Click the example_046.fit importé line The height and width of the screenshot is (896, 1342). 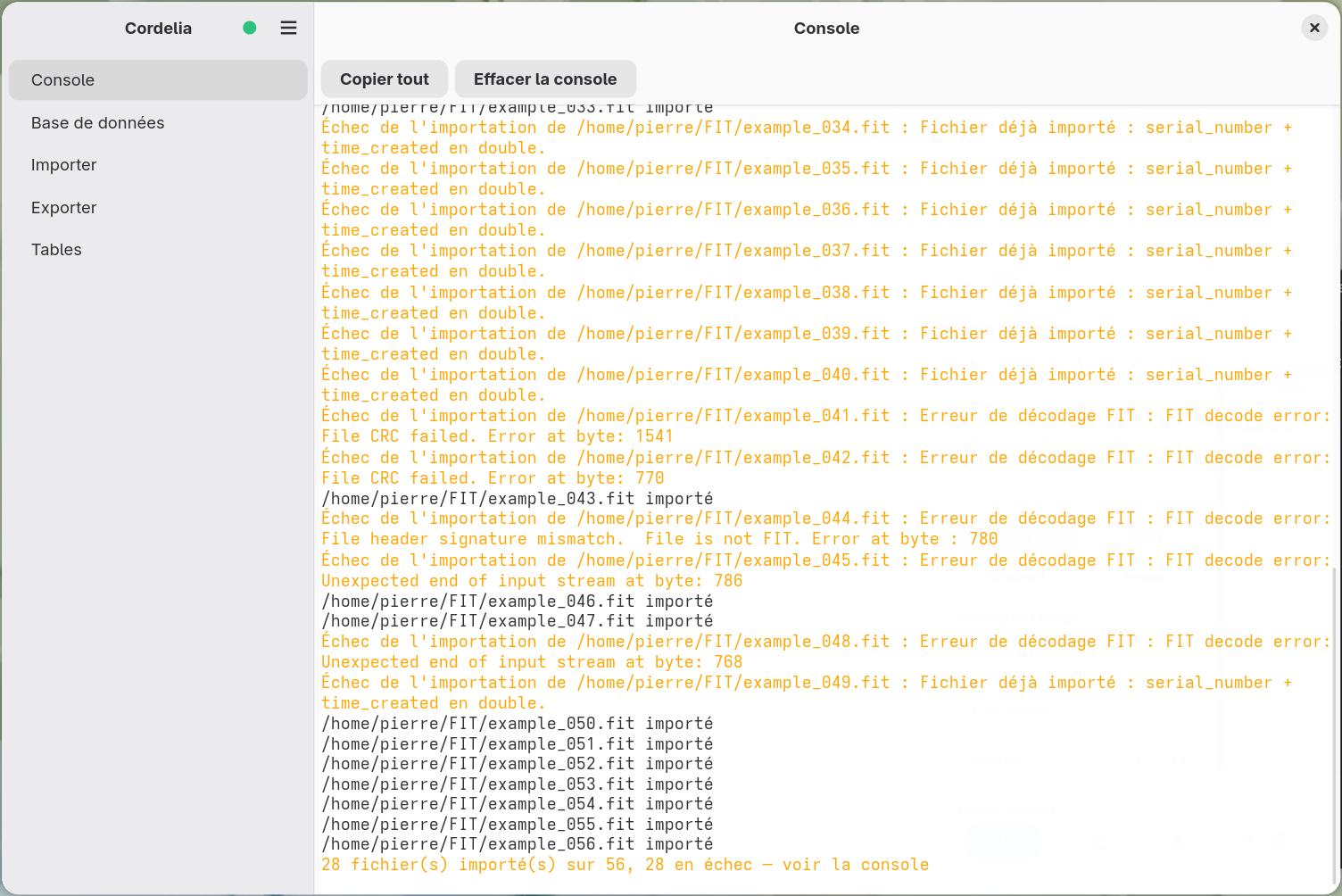pyautogui.click(x=518, y=601)
